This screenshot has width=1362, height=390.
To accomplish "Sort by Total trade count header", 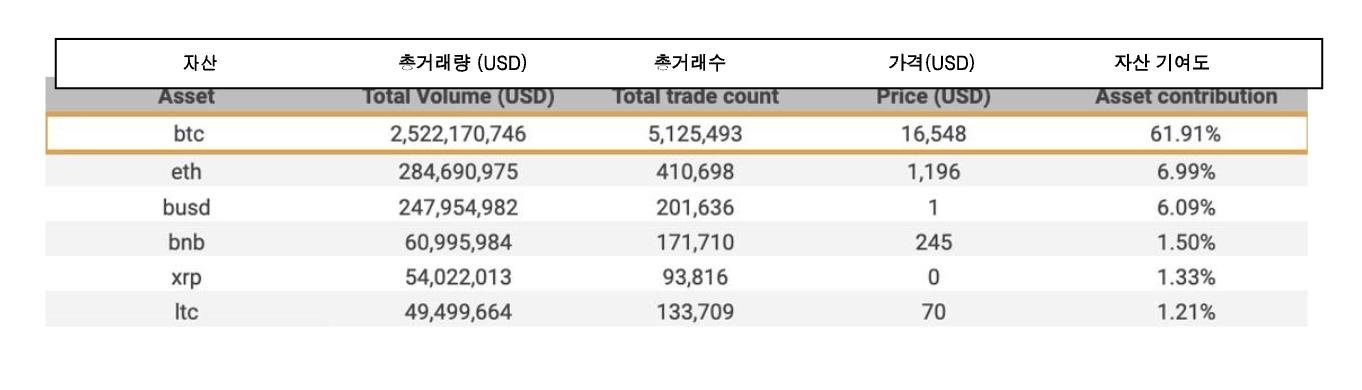I will tap(695, 98).
